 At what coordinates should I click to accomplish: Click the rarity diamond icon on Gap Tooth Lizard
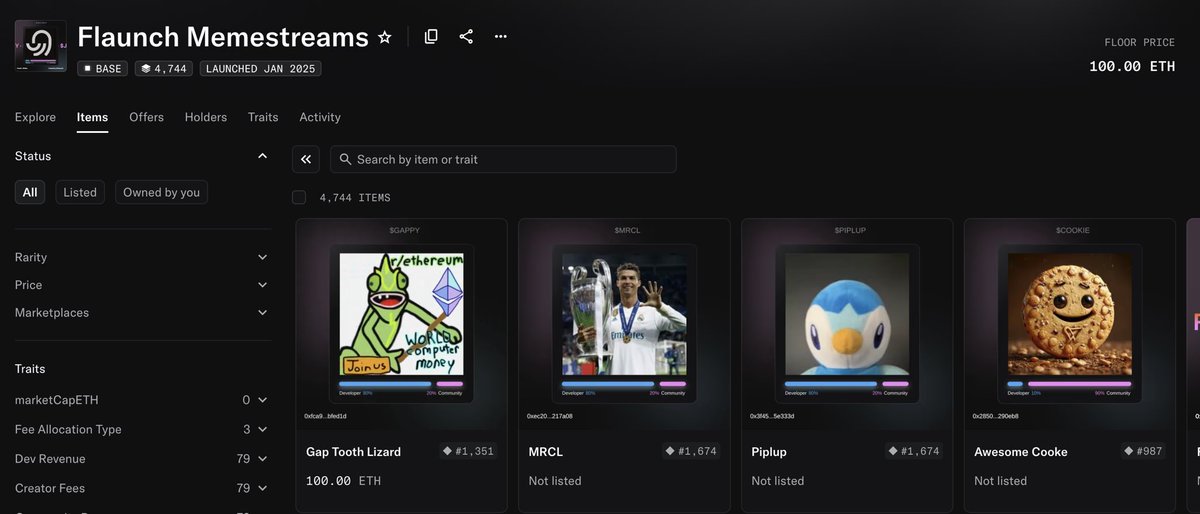(x=448, y=451)
